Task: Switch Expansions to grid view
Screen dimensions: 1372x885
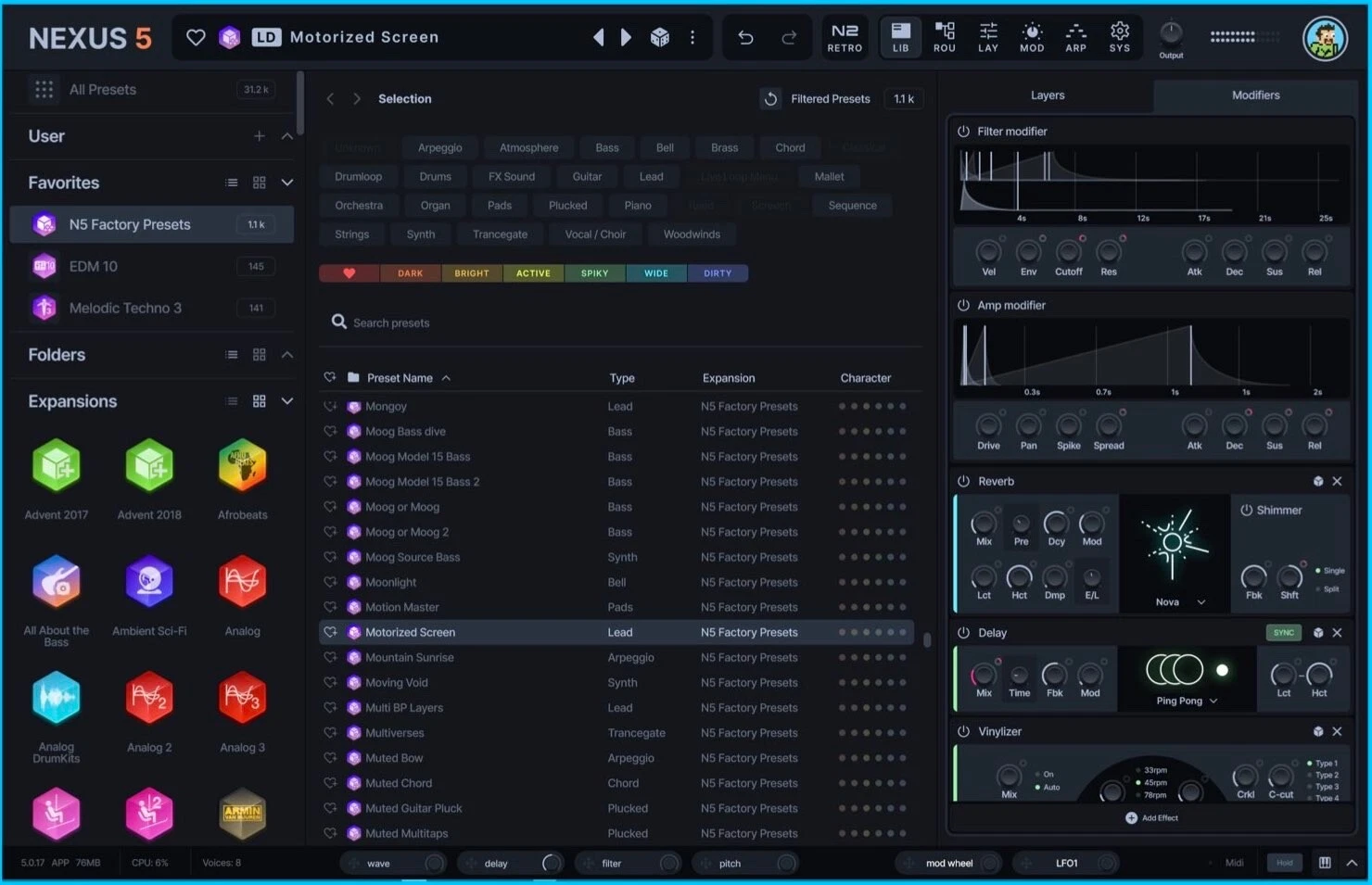Action: 260,401
